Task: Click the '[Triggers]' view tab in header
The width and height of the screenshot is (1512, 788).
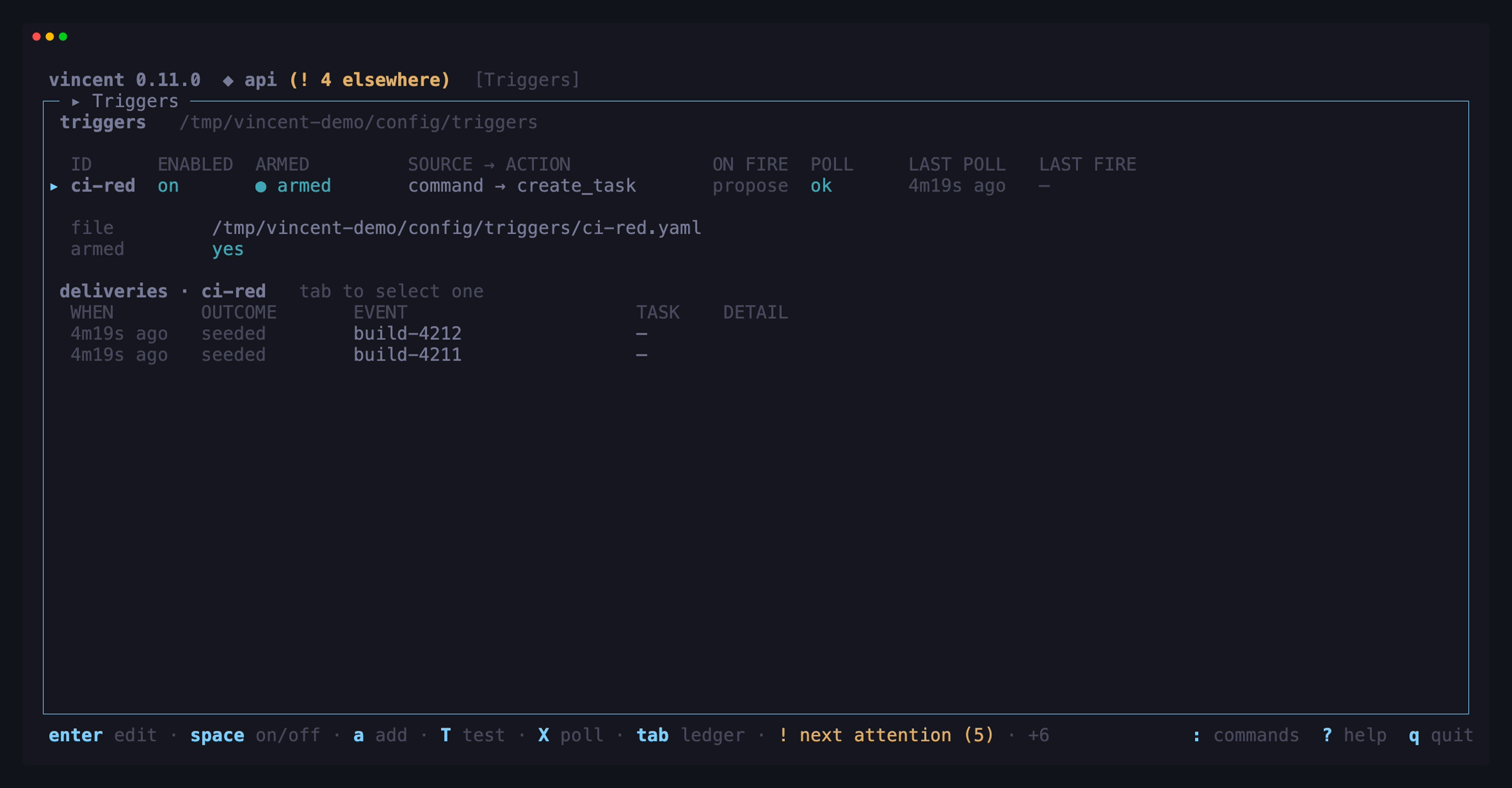Action: coord(527,80)
